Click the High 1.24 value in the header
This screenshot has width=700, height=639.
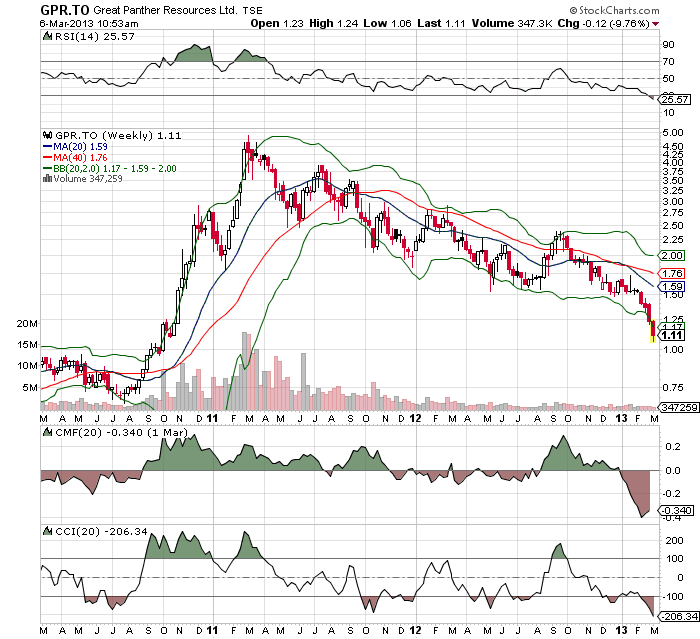coord(333,24)
